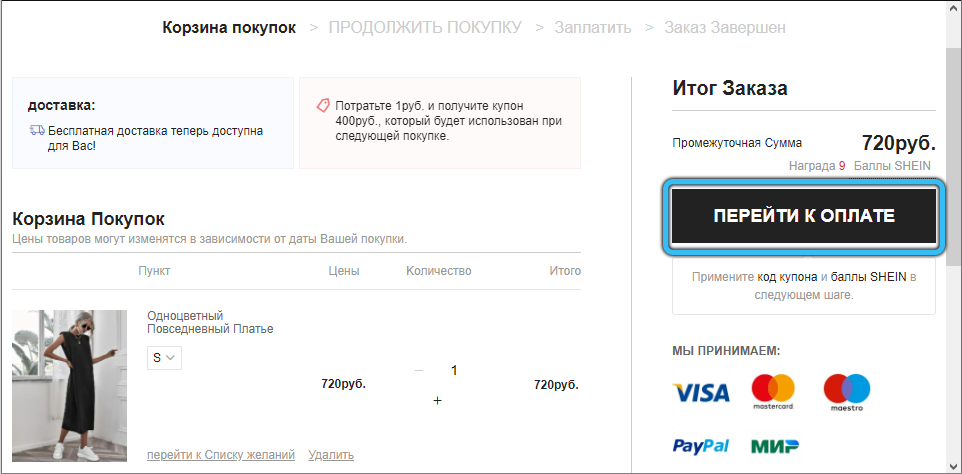Click the Бесплатная доставка notice text
Screen dimensions: 962x474
point(155,139)
